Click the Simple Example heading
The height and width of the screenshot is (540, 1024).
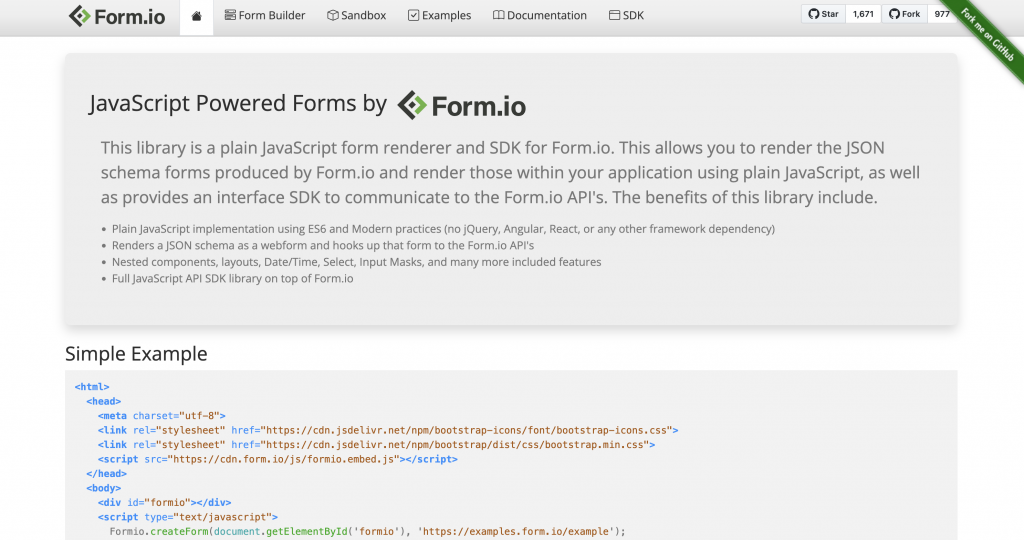click(x=136, y=354)
